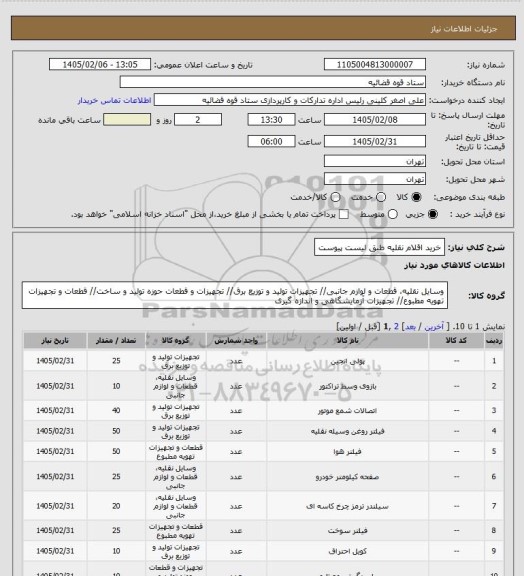Click the announcement date field 1405/02/06 - 13:05
The image size is (524, 576).
100,64
